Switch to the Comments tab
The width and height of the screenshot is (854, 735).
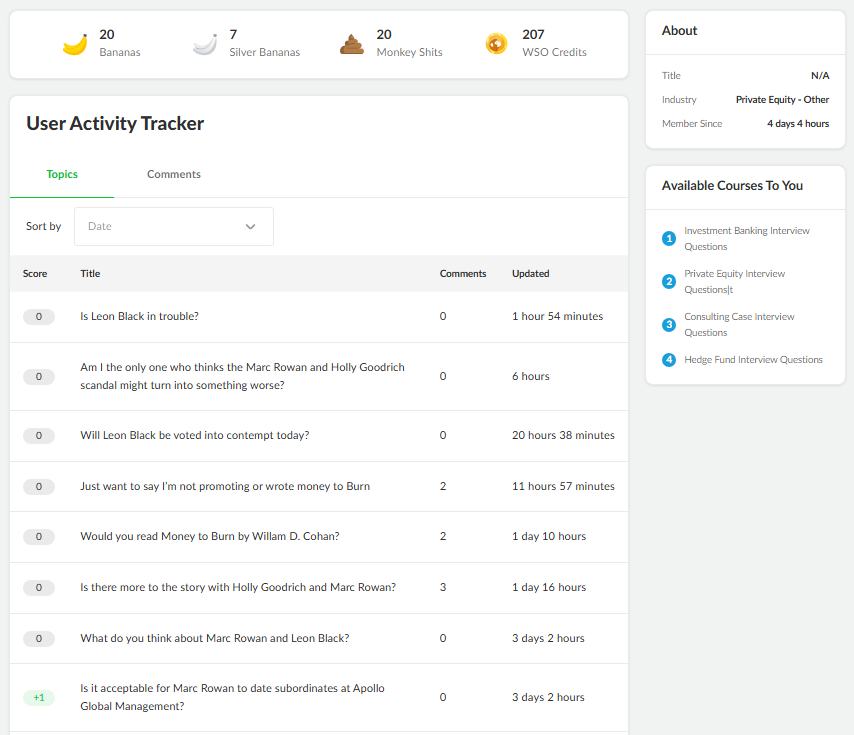(x=174, y=174)
